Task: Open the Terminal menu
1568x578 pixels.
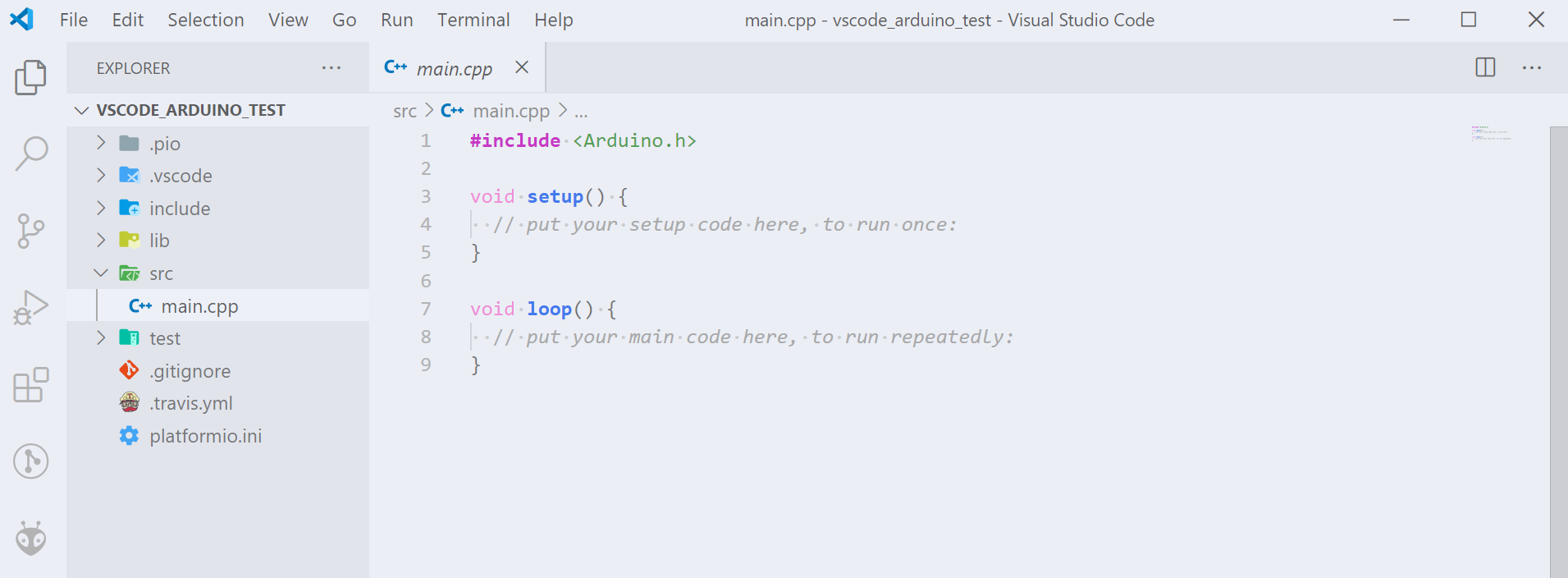Action: (x=473, y=20)
